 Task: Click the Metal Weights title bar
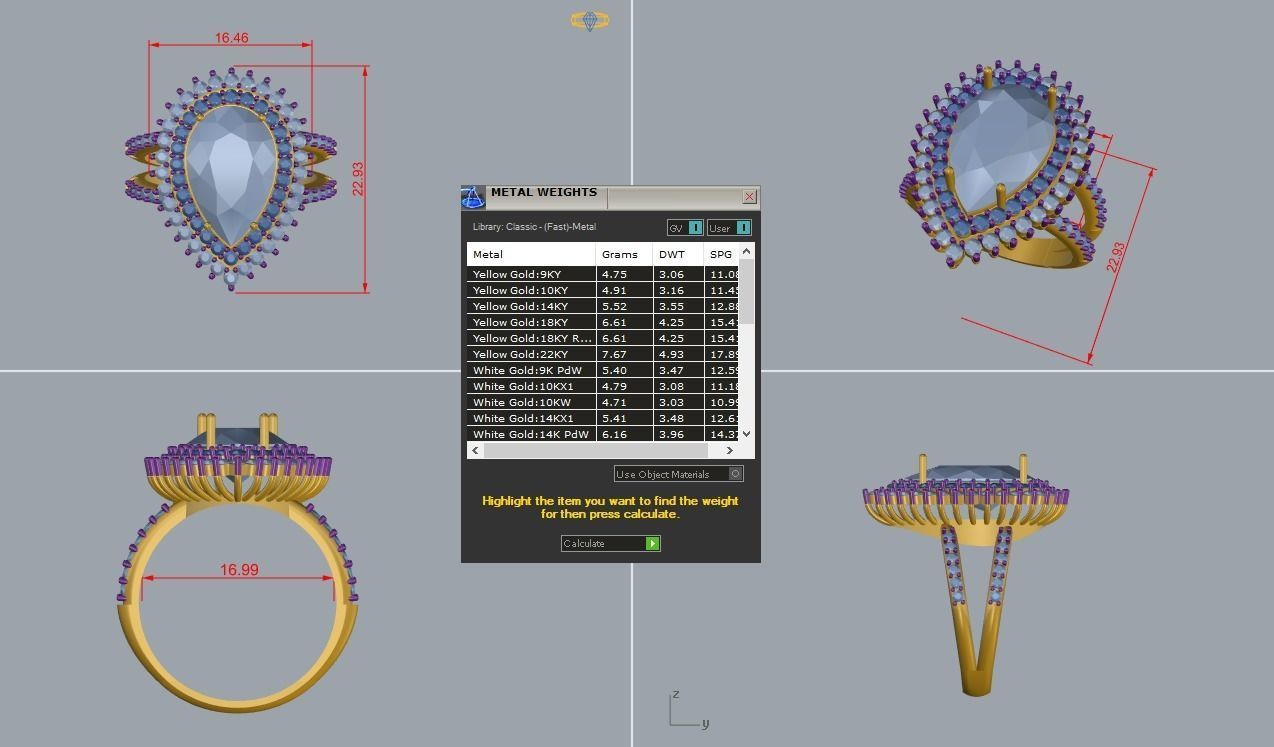[613, 197]
